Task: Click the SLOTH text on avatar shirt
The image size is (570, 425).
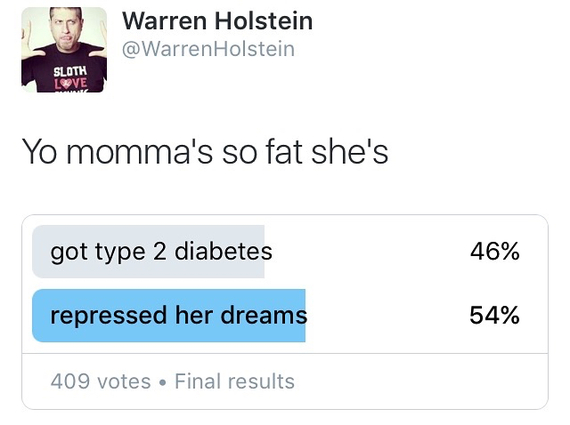Action: tap(70, 71)
